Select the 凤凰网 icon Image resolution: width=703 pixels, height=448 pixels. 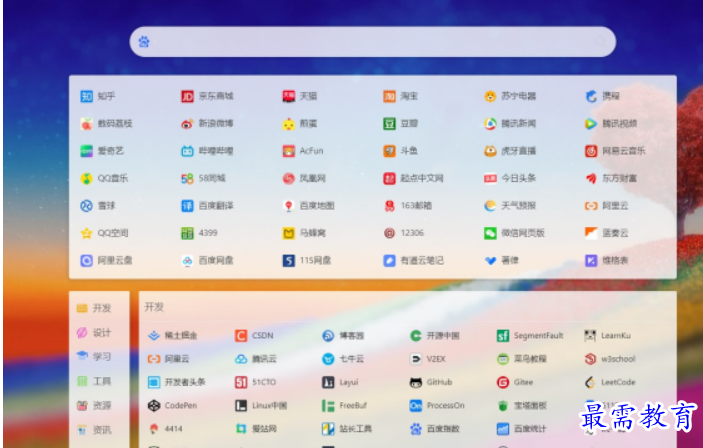point(288,178)
